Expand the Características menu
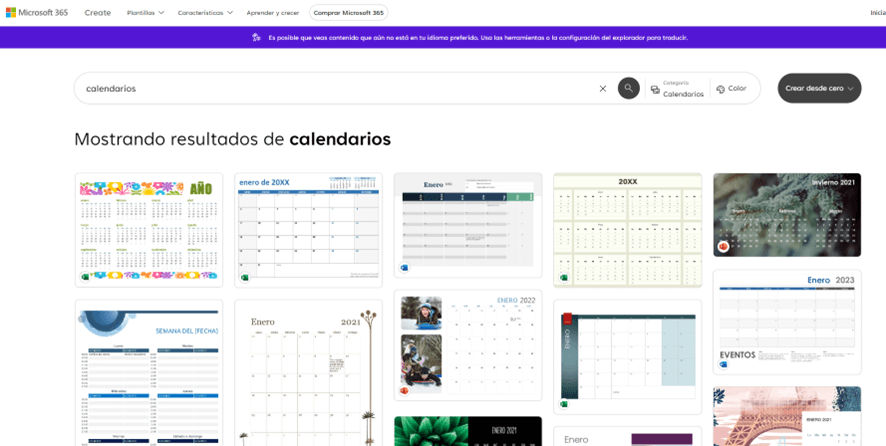The image size is (886, 446). (205, 12)
